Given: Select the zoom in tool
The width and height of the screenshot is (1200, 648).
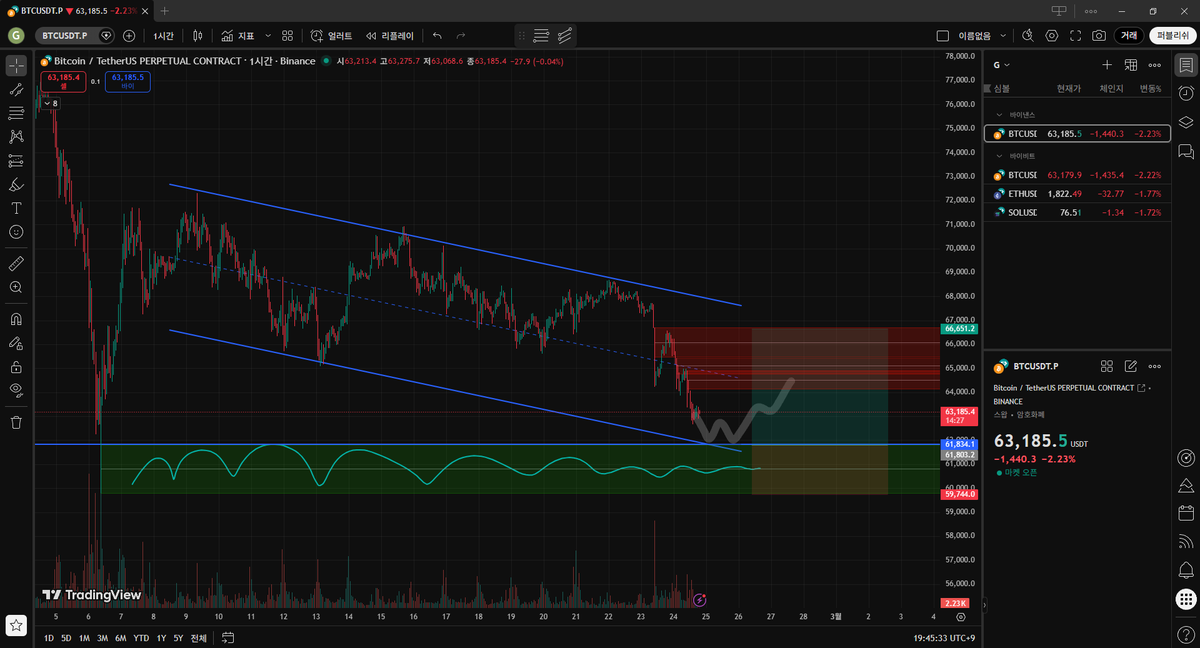Looking at the screenshot, I should click(x=16, y=288).
